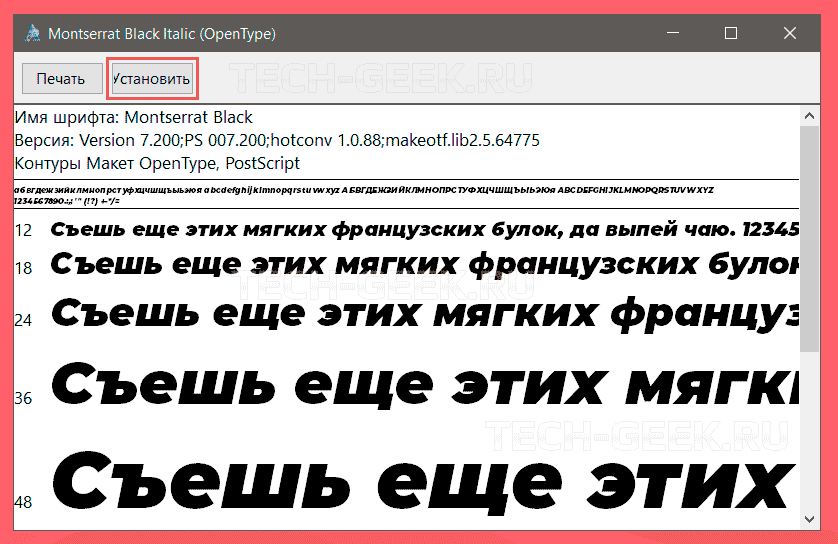Minimize the Montserrat font window

pos(673,33)
